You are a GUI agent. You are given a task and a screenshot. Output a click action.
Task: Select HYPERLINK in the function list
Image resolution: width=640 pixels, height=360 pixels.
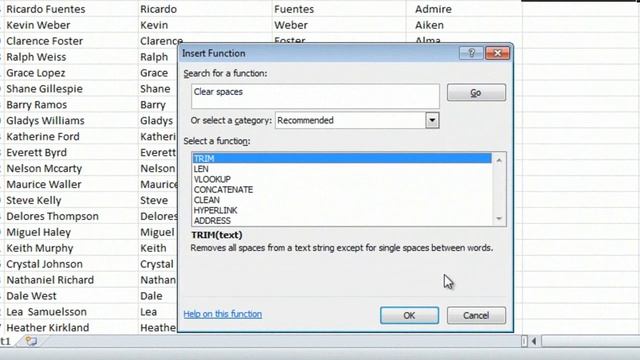coord(342,210)
